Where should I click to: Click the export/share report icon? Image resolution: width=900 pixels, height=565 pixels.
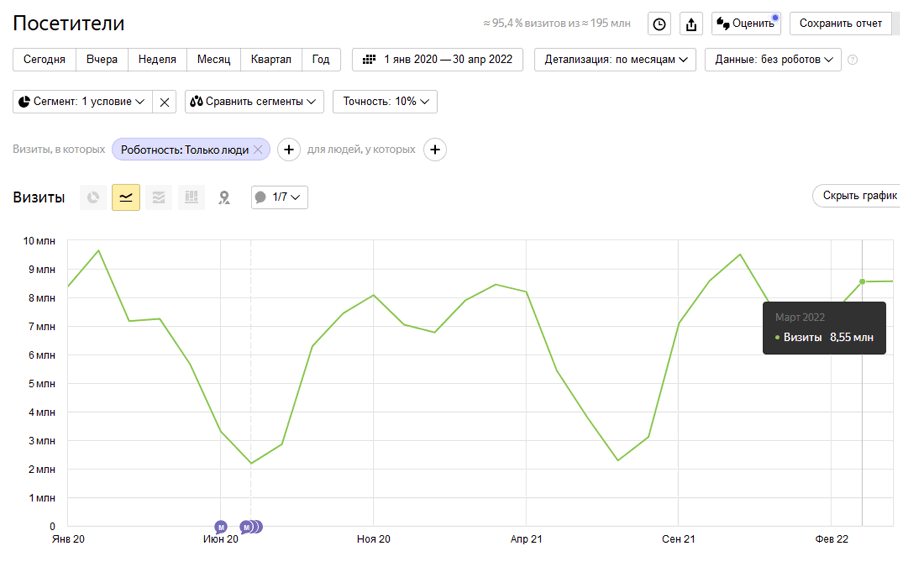(691, 24)
